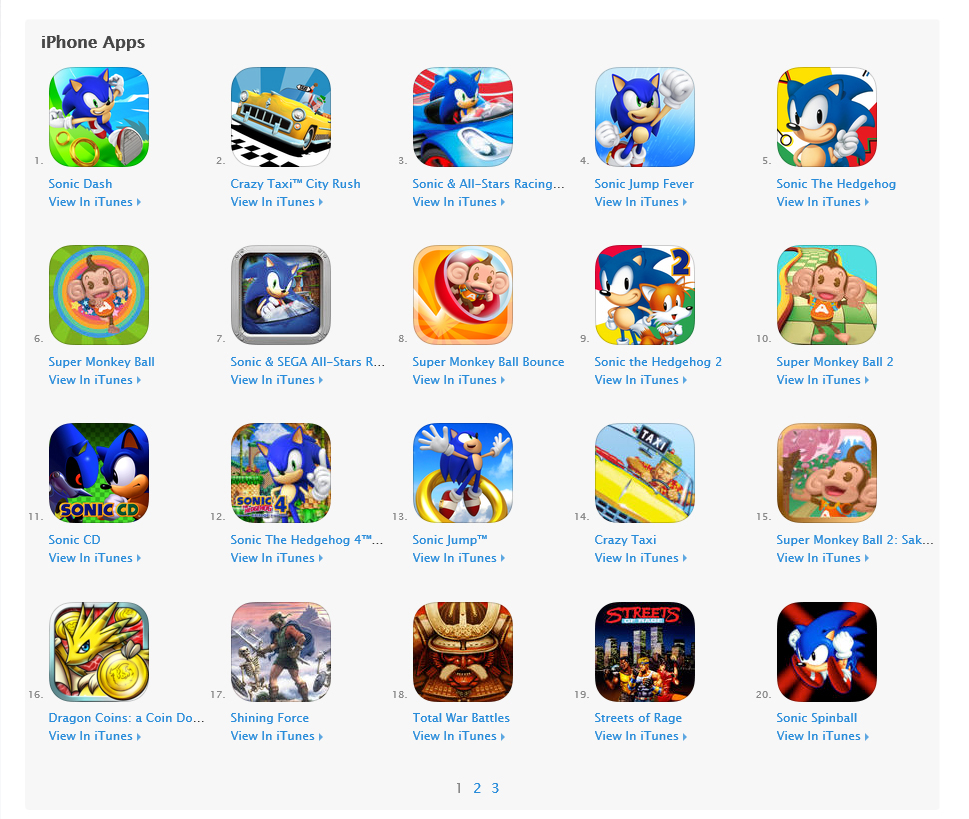This screenshot has width=969, height=819.
Task: Open the Super Monkey Ball Bounce icon
Action: pos(463,295)
